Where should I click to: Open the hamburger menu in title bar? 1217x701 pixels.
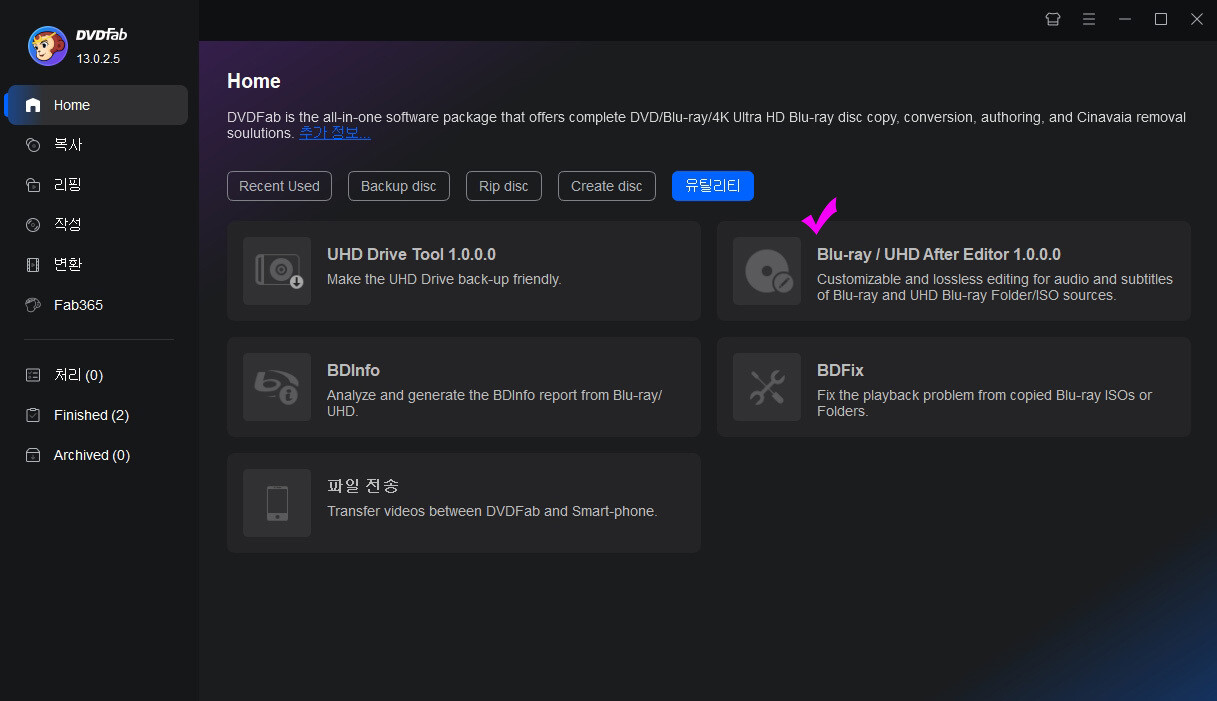pyautogui.click(x=1089, y=19)
